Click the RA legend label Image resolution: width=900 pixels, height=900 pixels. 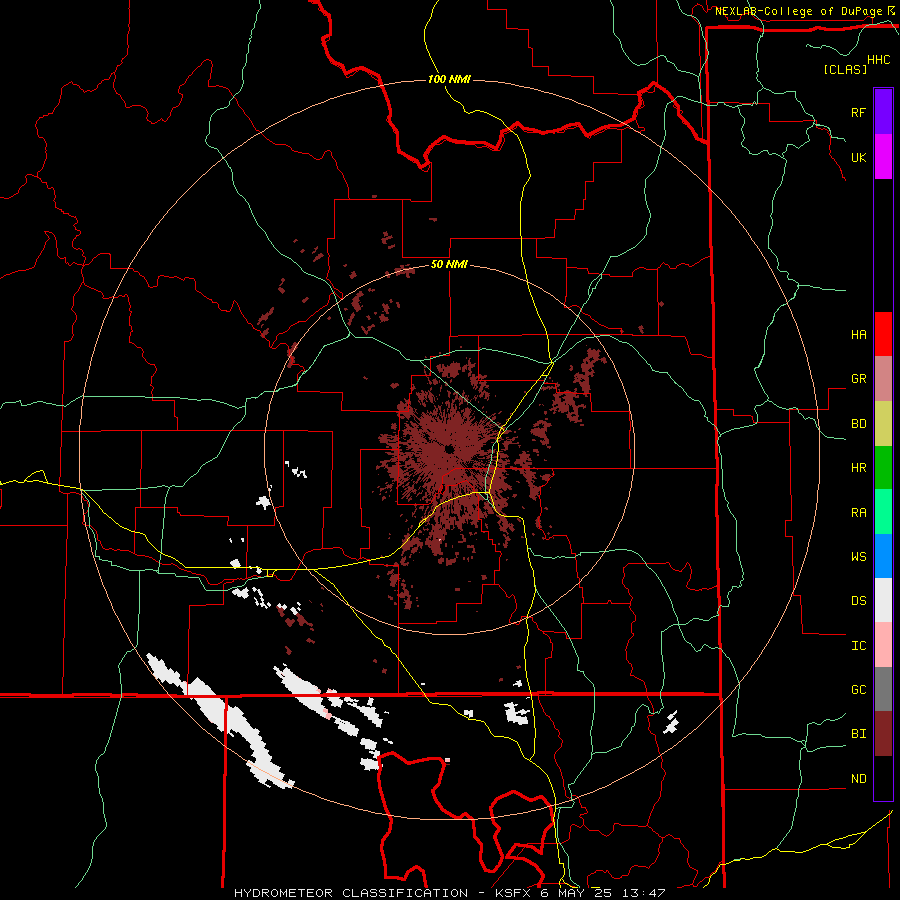858,513
